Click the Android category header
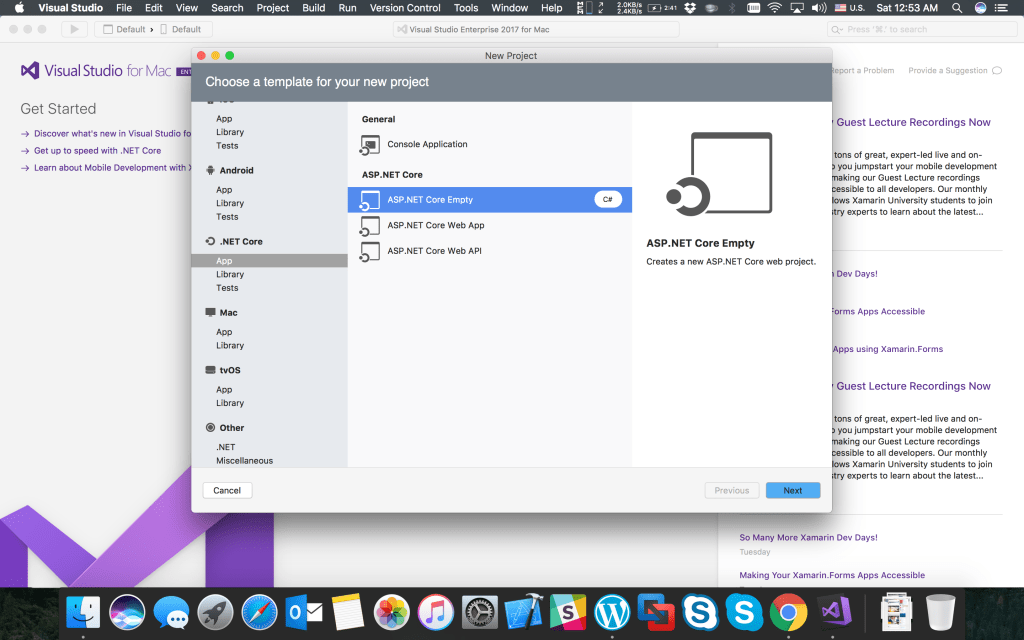This screenshot has width=1024, height=640. [x=229, y=170]
